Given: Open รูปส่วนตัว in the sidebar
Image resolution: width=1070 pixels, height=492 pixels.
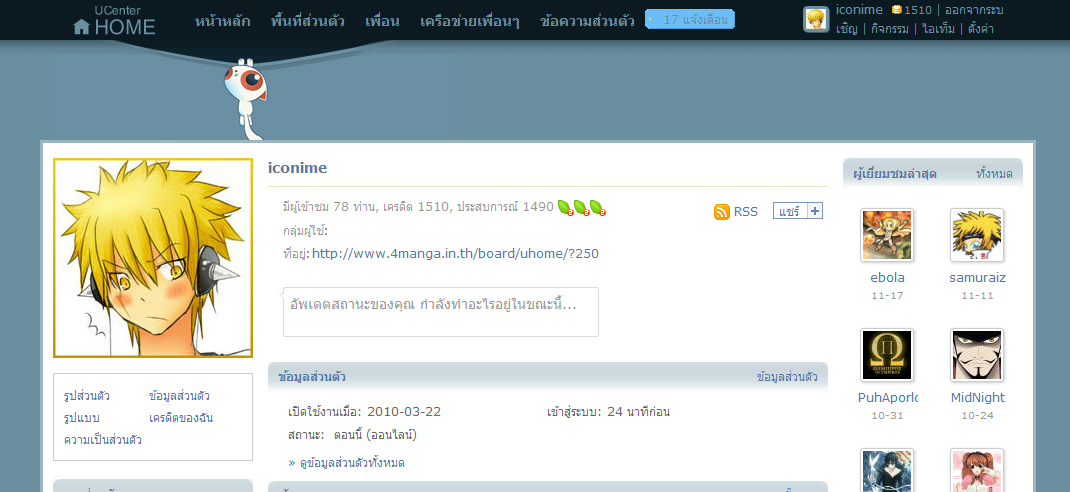Looking at the screenshot, I should click(87, 396).
